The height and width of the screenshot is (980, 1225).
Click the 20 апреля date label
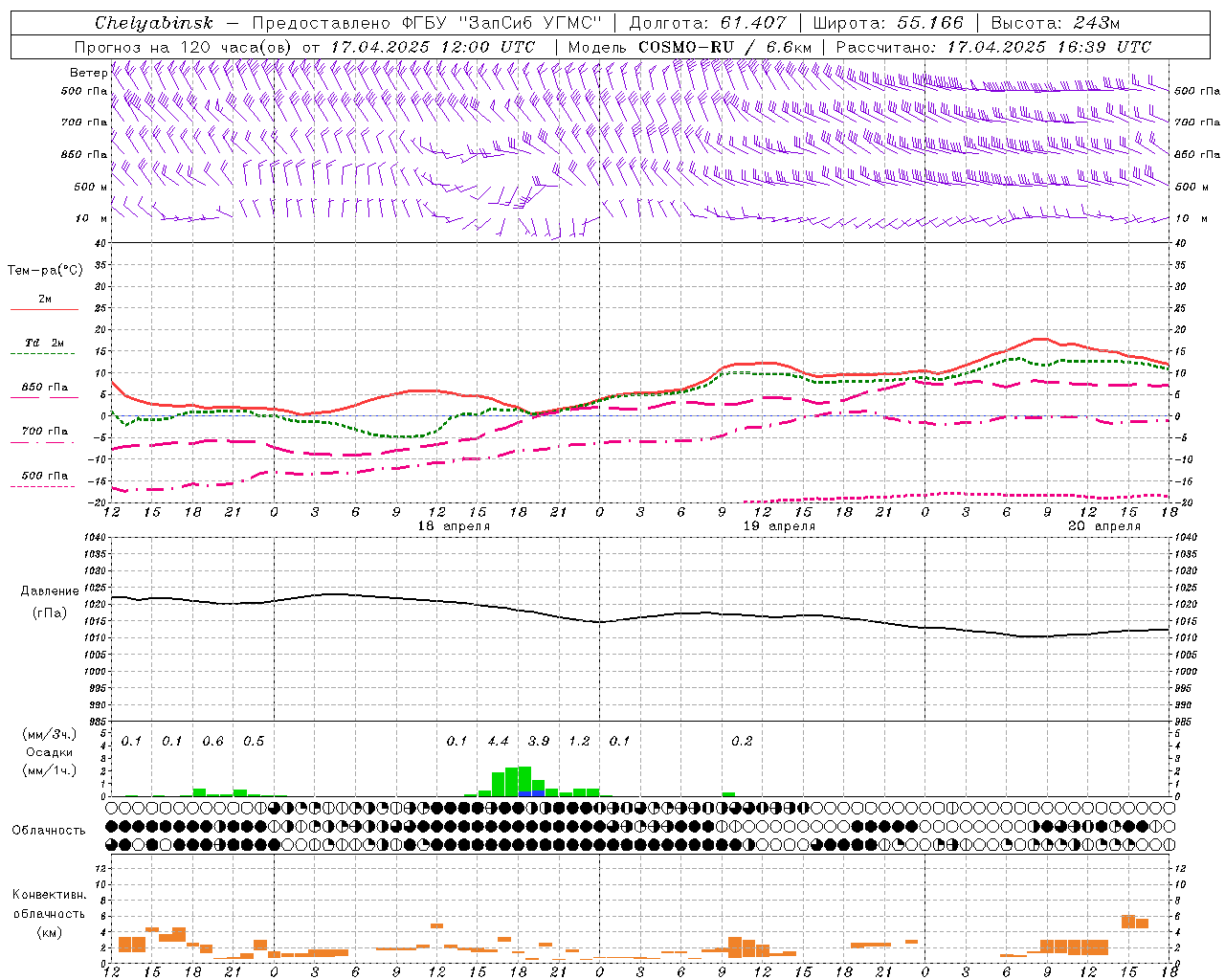point(1104,526)
